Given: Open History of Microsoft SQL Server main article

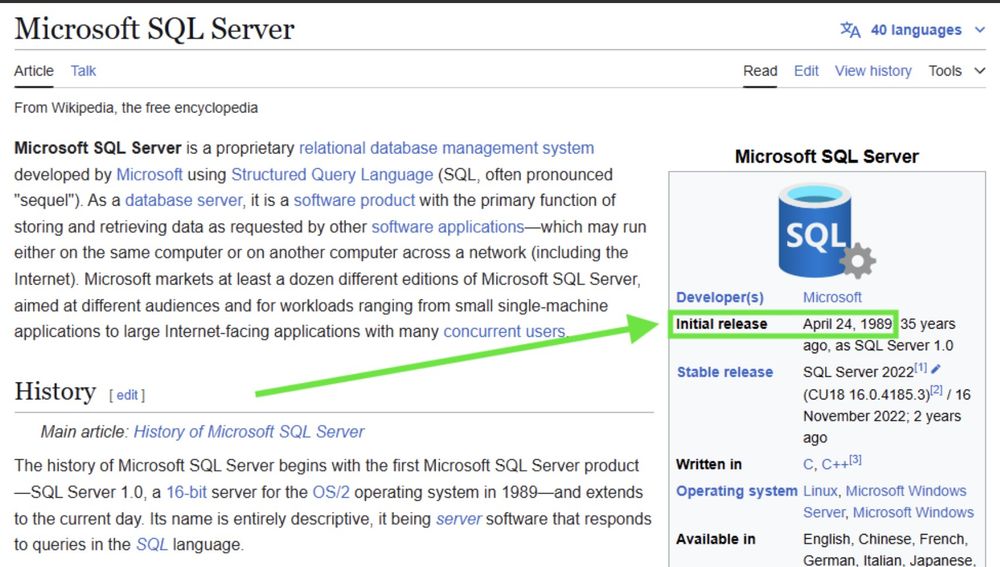Looking at the screenshot, I should (249, 432).
